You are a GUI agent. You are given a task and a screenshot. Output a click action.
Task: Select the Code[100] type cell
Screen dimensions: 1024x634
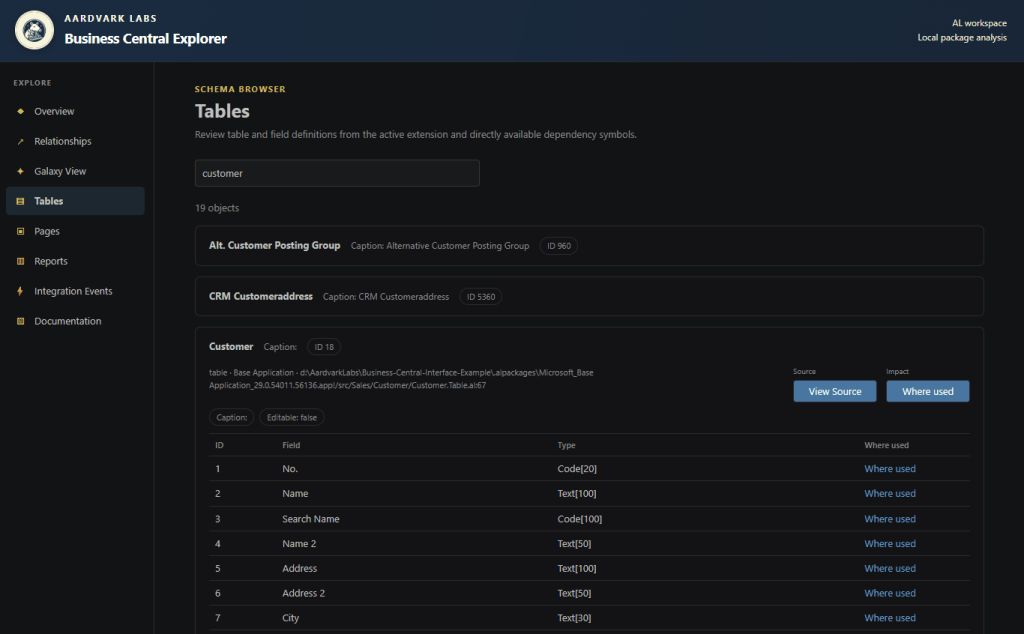tap(579, 519)
